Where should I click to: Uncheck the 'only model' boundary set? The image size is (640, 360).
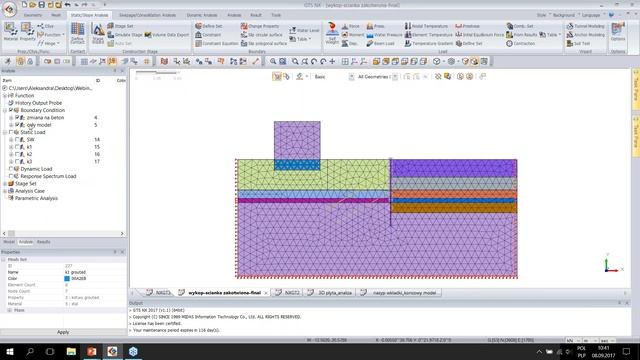(17, 125)
